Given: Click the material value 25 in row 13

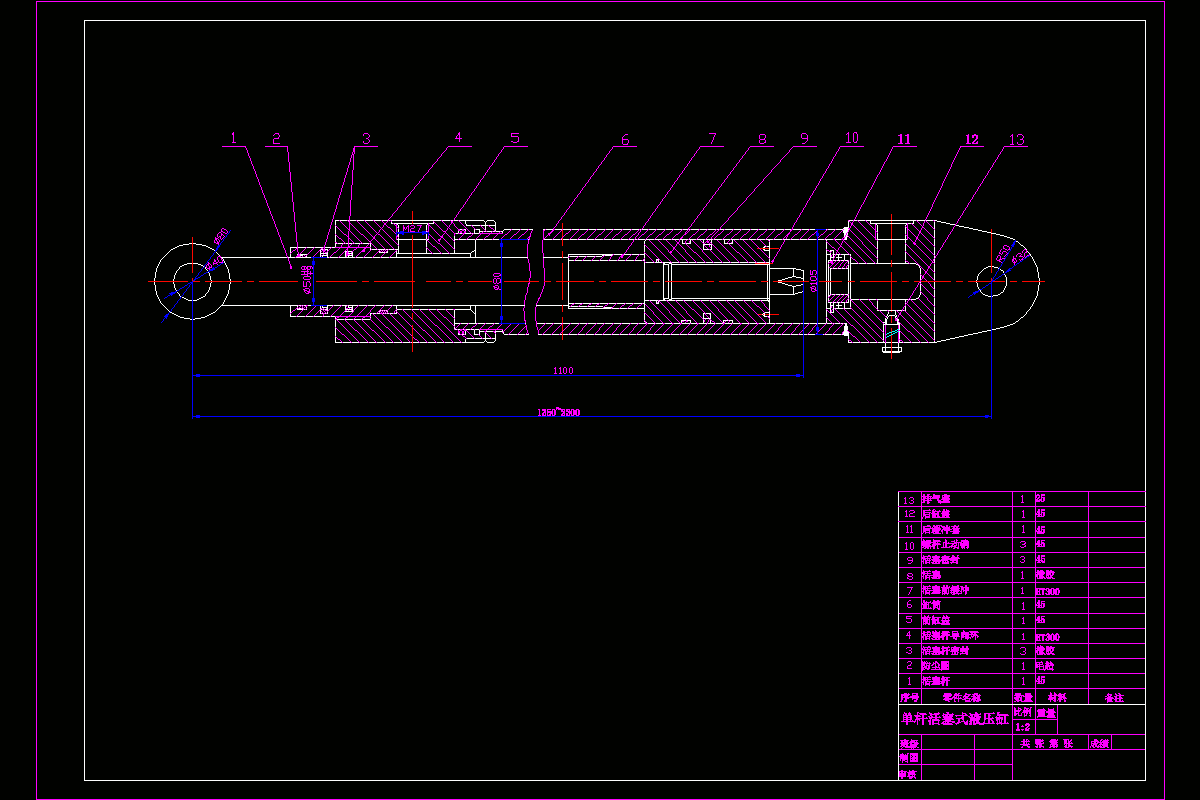Looking at the screenshot, I should click(1040, 498).
